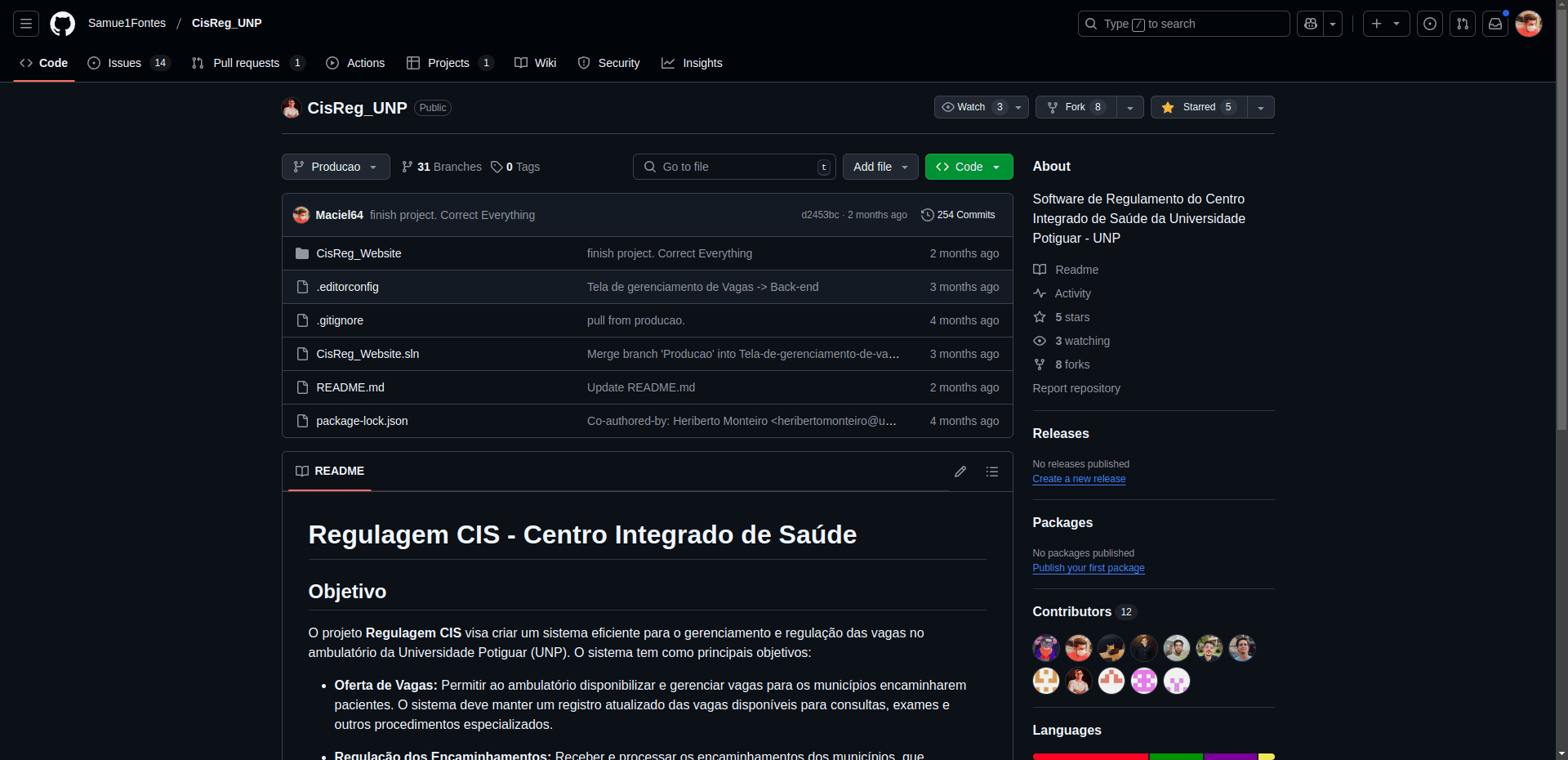Open the Copilot dropdown arrow in the header

pos(1333,24)
